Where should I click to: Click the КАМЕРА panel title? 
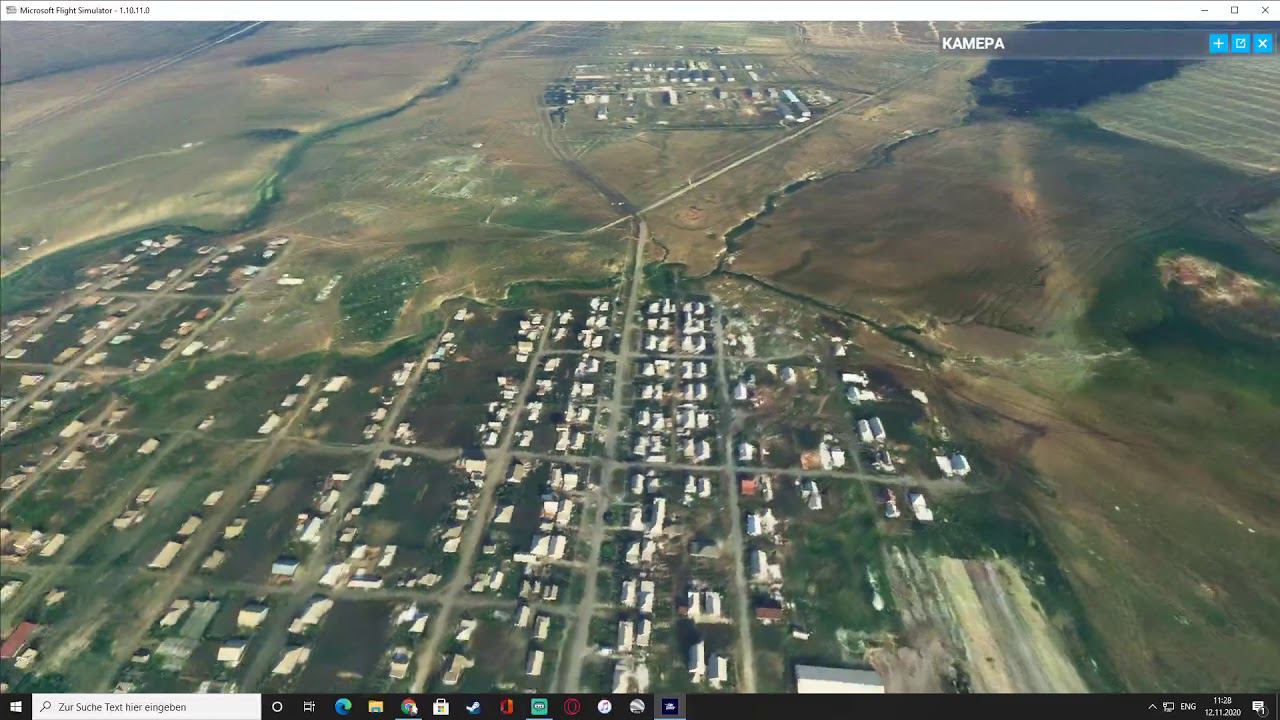(973, 43)
